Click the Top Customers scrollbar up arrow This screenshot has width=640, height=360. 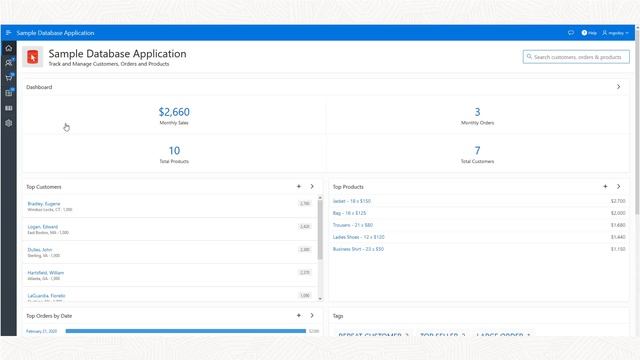[x=320, y=198]
